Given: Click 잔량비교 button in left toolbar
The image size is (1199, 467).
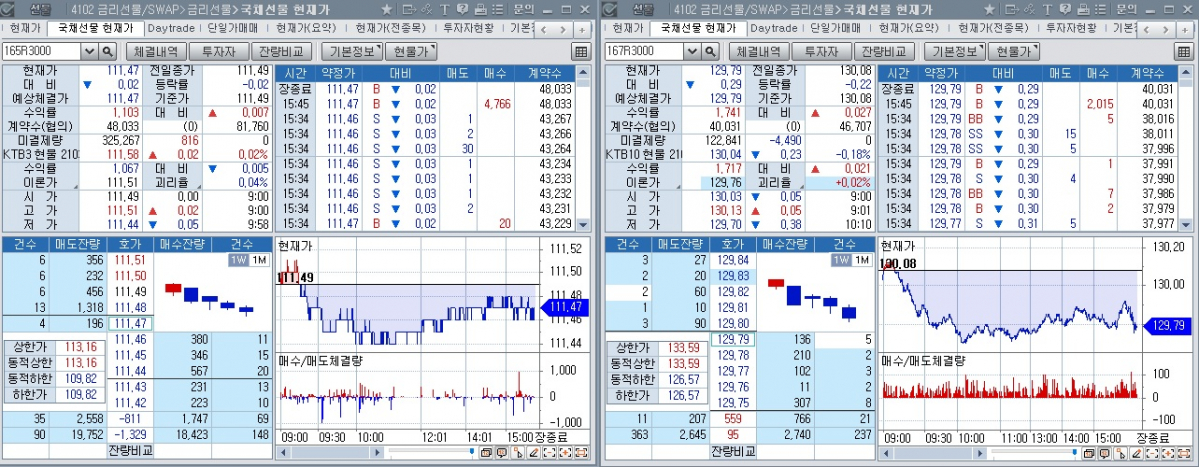Looking at the screenshot, I should (281, 51).
